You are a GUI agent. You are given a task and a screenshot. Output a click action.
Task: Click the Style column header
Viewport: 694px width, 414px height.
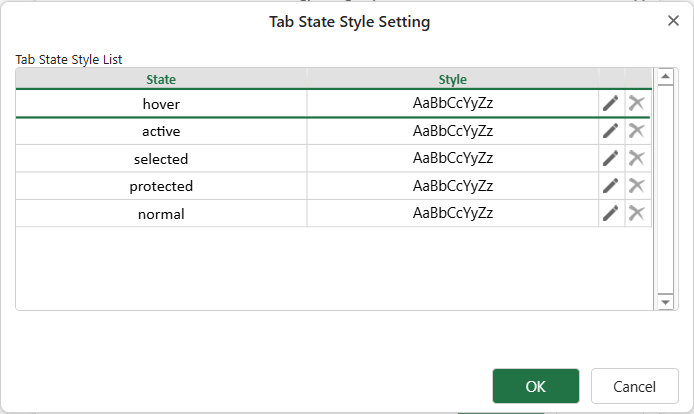pos(452,79)
